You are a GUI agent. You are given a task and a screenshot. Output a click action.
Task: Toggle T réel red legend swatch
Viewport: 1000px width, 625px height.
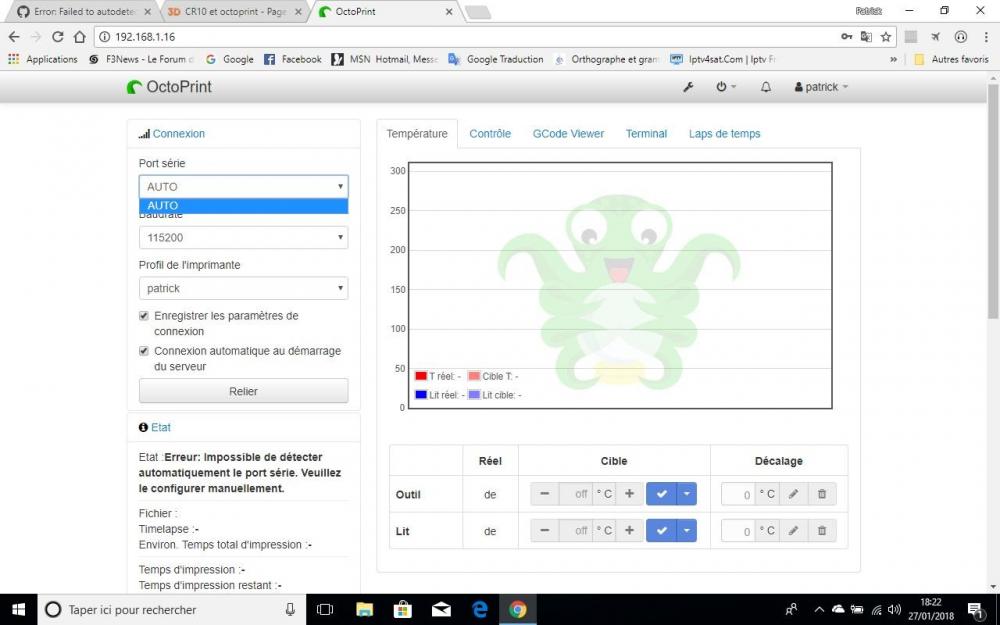pyautogui.click(x=421, y=376)
